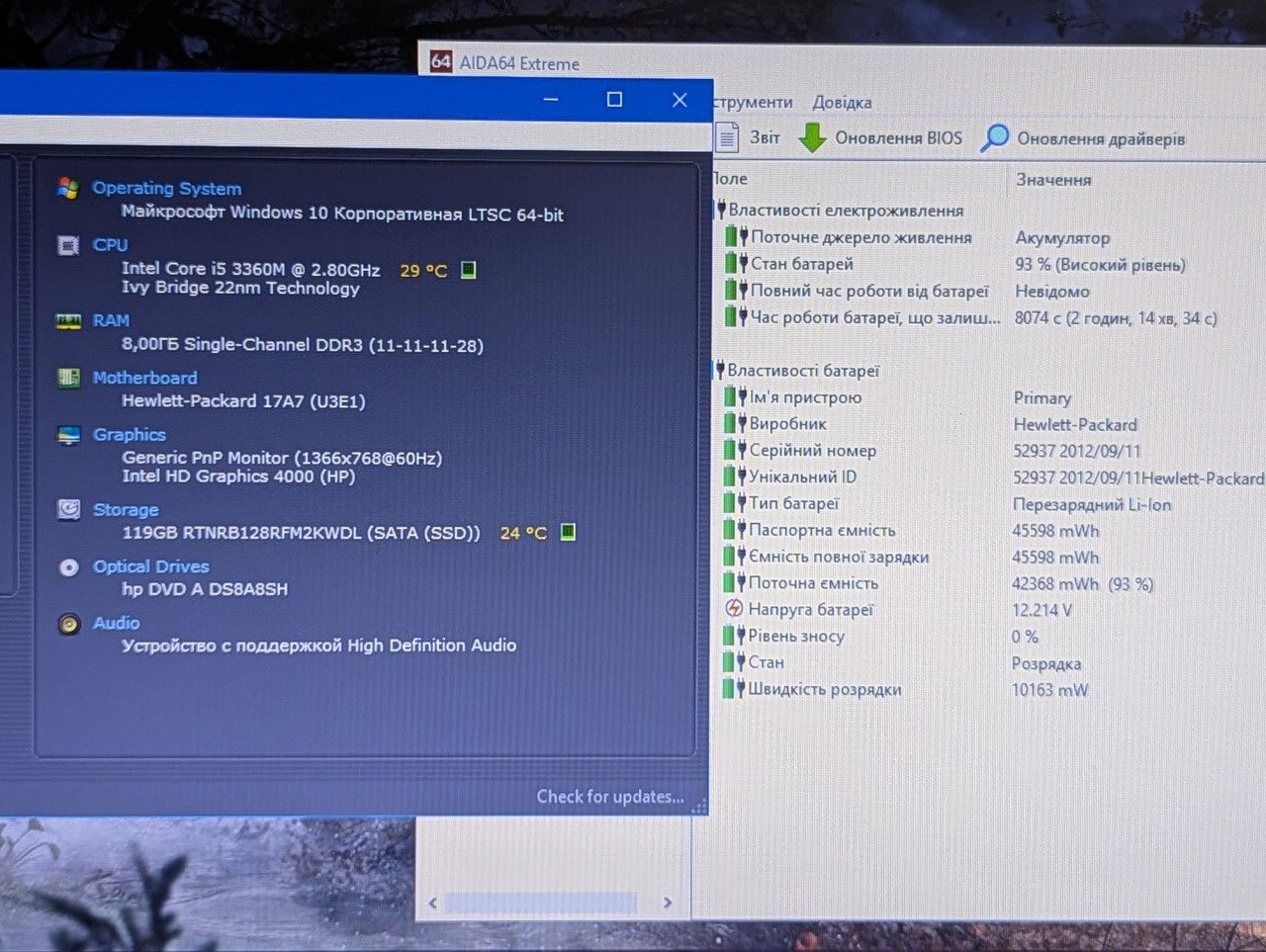Click the battery icon beside Рівень зносу
The height and width of the screenshot is (952, 1266).
tap(734, 636)
